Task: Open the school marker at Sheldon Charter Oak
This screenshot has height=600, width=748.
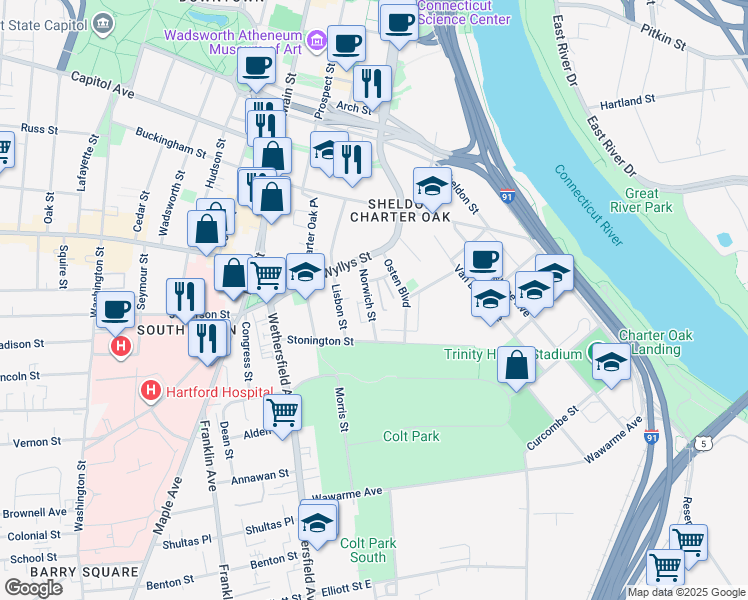Action: click(432, 188)
